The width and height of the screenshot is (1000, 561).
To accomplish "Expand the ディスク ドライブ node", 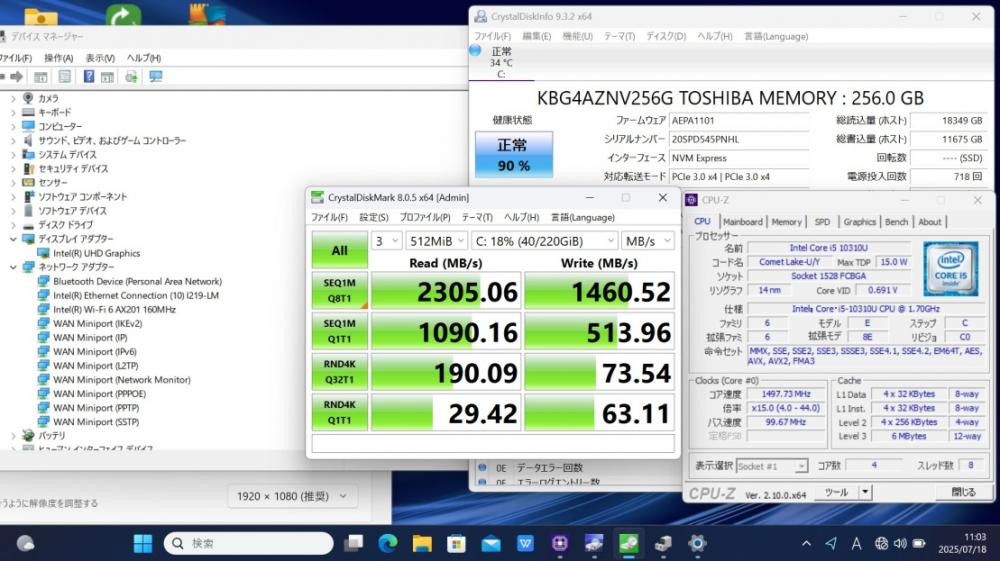I will click(x=13, y=225).
